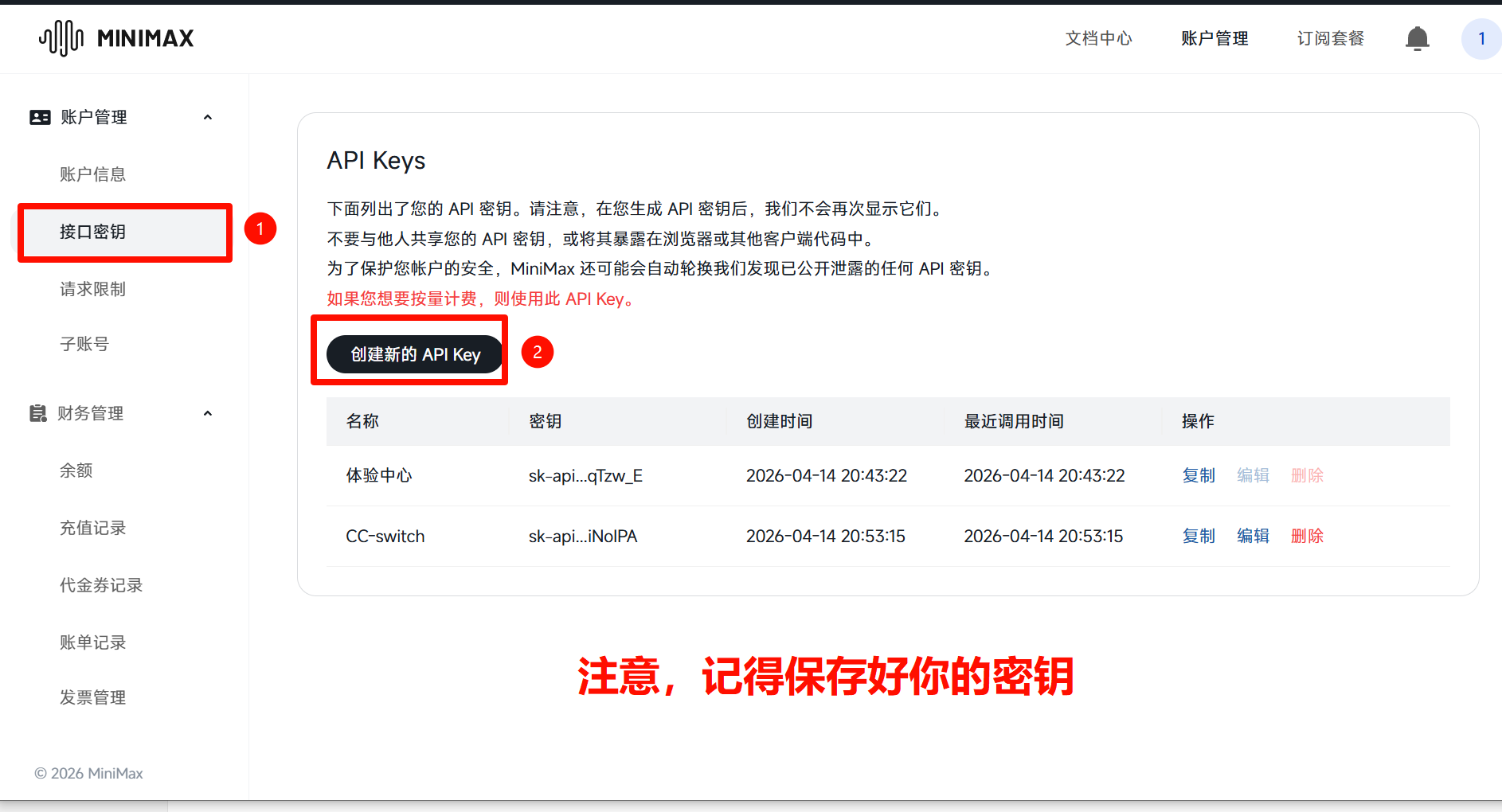Open 账户信息 in the sidebar
Screen dimensions: 1502x812
coord(92,174)
